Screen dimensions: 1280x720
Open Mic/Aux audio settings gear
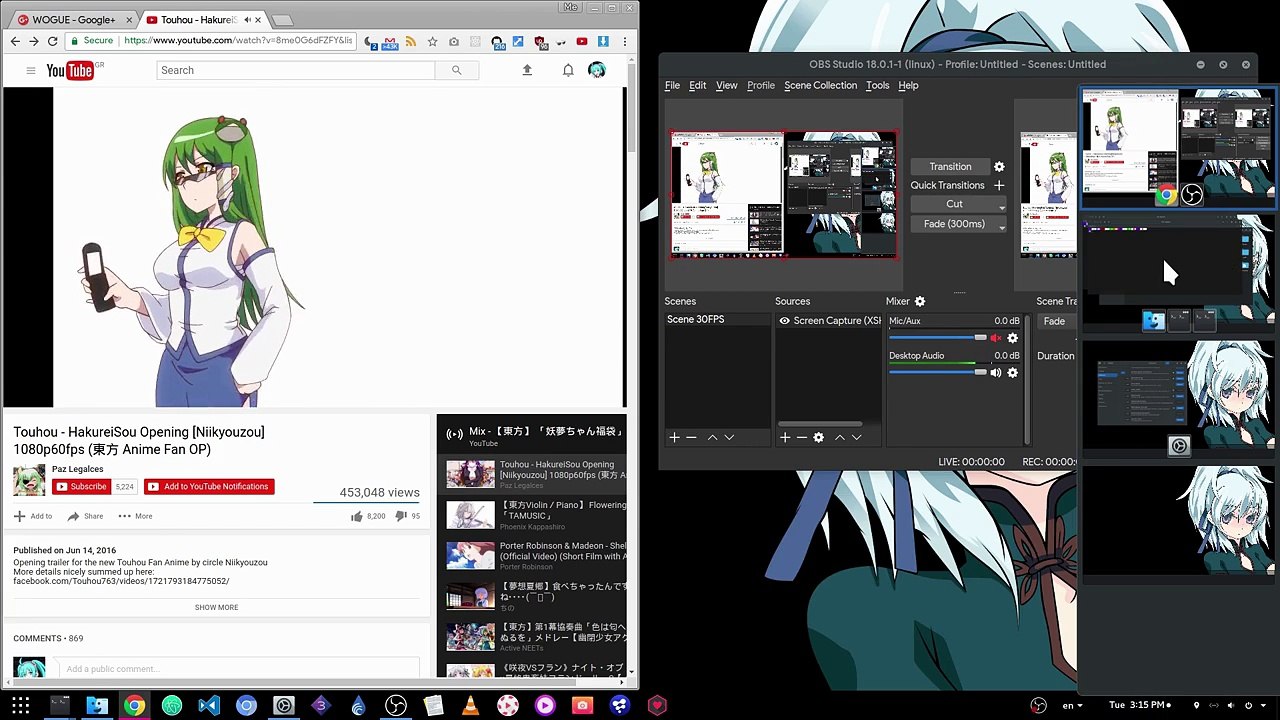pyautogui.click(x=1012, y=338)
